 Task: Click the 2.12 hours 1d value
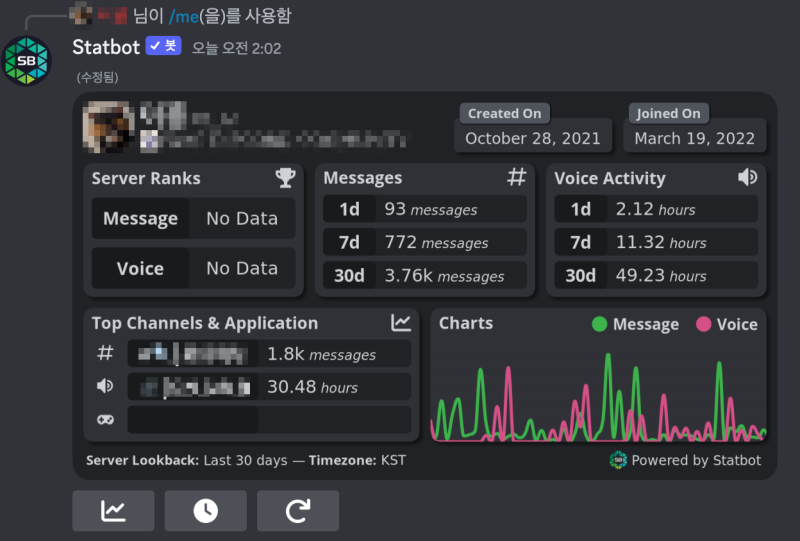tap(656, 209)
